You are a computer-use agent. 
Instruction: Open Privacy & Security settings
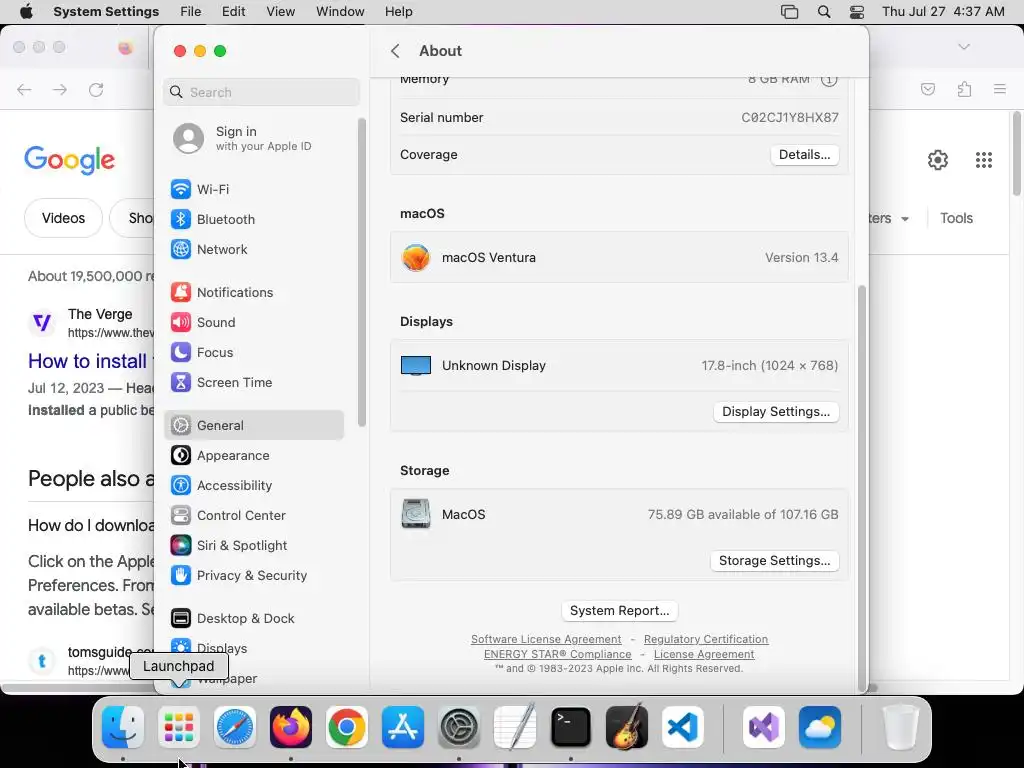[253, 575]
